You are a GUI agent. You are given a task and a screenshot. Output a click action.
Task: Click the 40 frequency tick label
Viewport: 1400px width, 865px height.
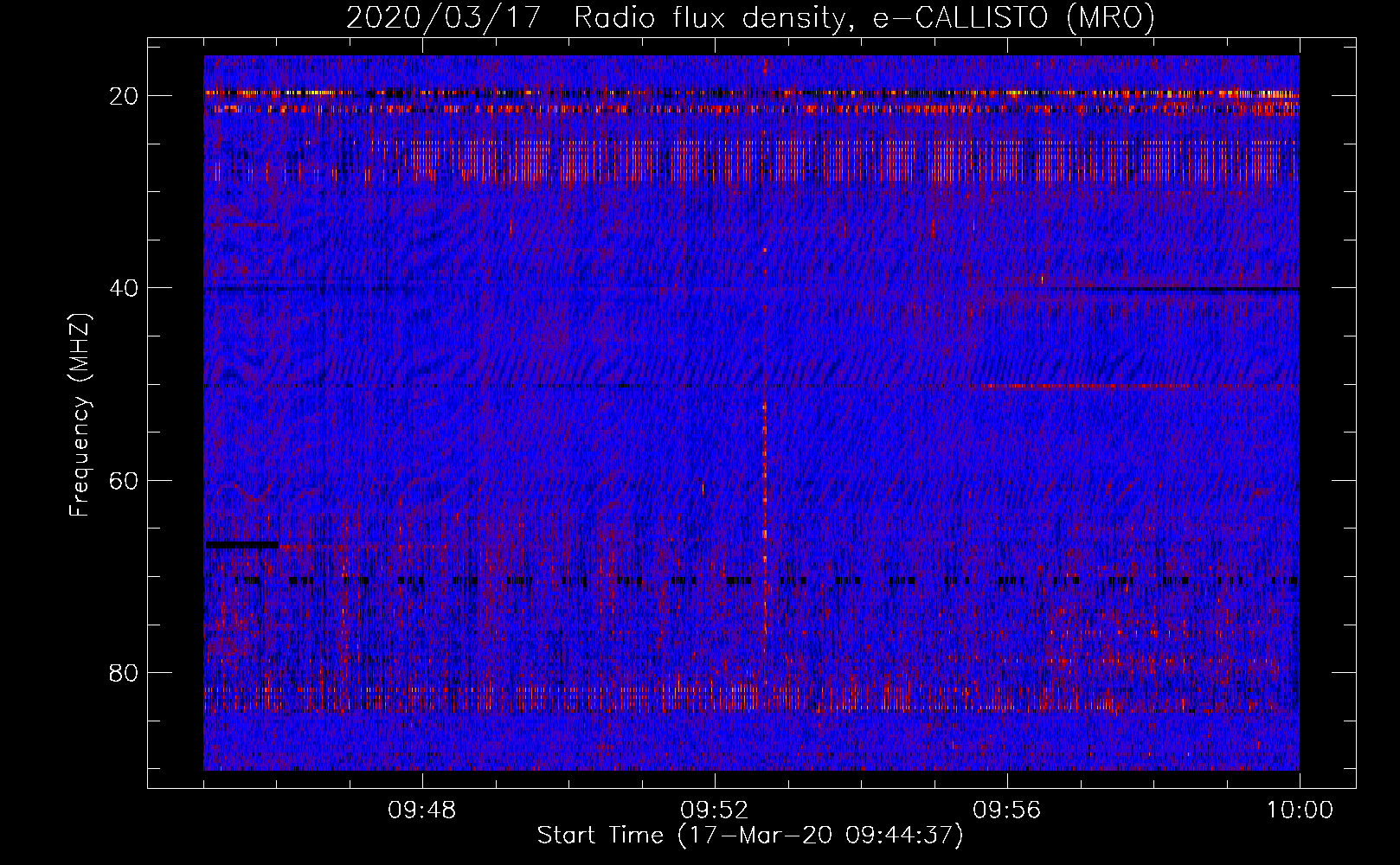click(125, 288)
